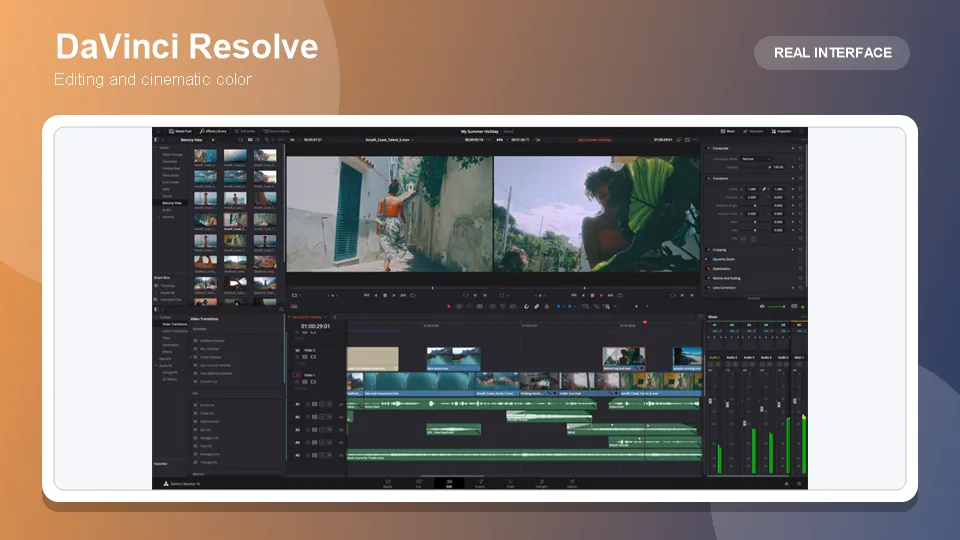Toggle the Stabilization section enable dot

(708, 268)
